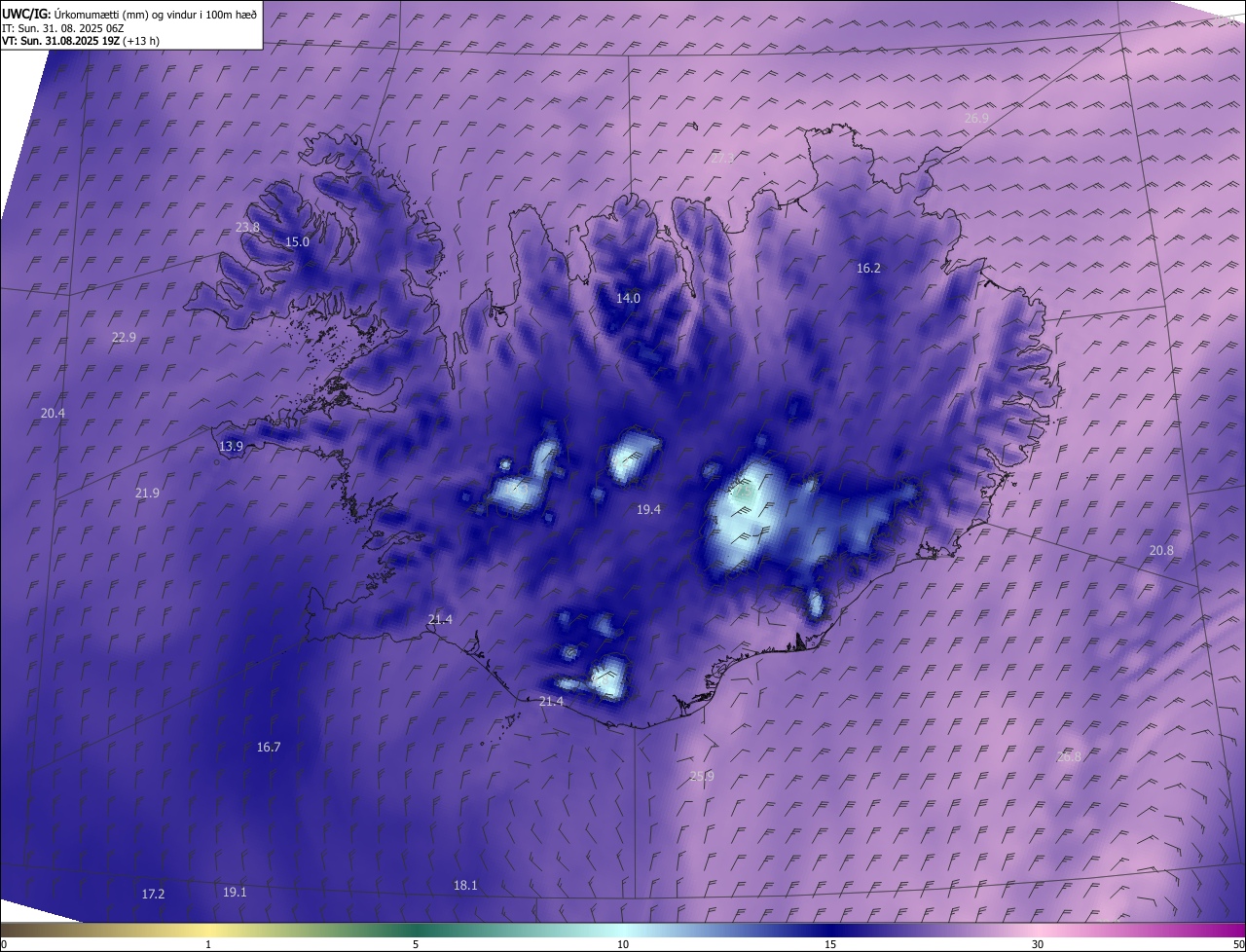Click the 17.2 value label
This screenshot has width=1246, height=952.
[x=153, y=894]
